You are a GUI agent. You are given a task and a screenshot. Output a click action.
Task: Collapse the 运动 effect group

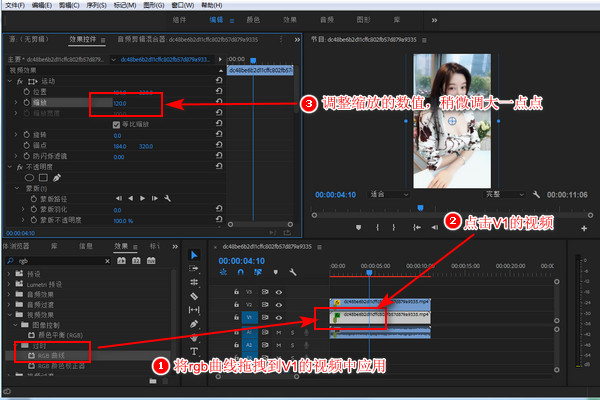pos(10,81)
